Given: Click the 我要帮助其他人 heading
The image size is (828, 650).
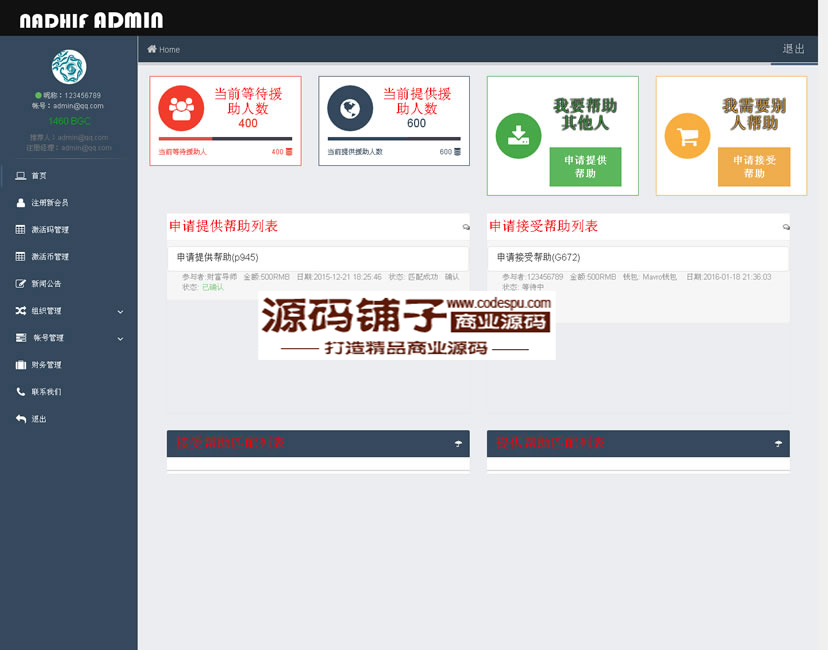Looking at the screenshot, I should 585,114.
